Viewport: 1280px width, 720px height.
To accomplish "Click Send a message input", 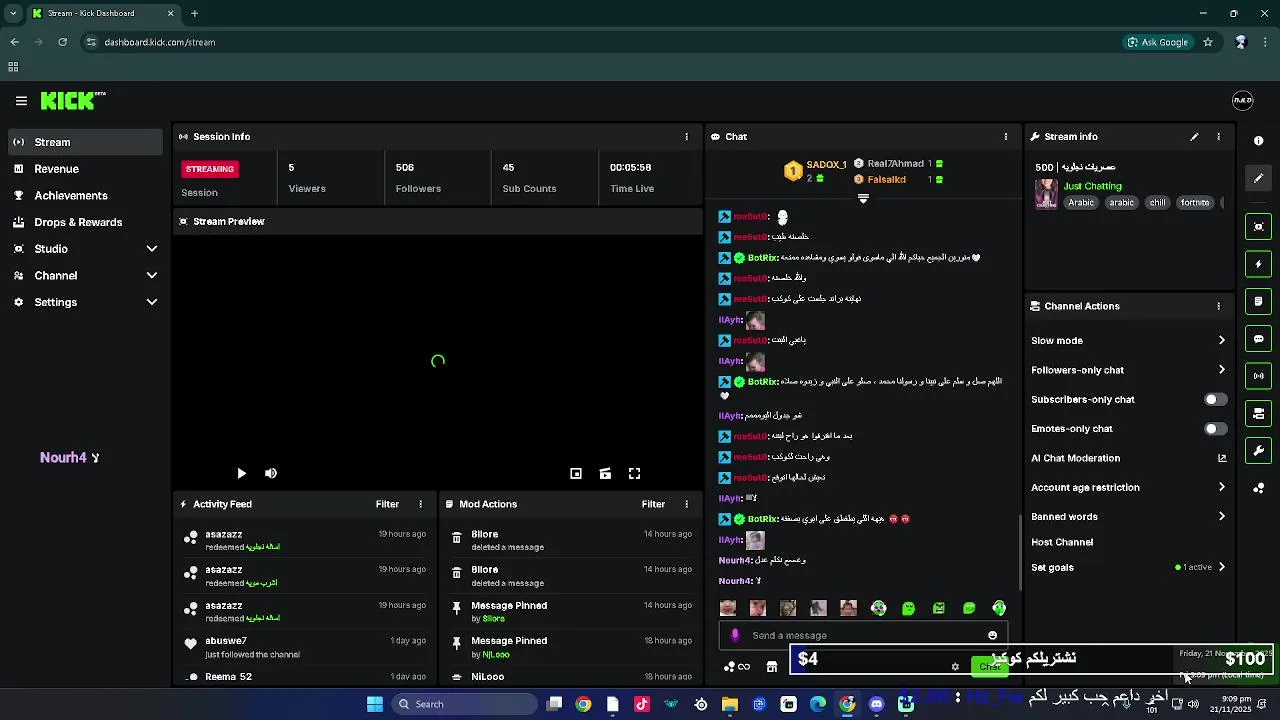I will (863, 635).
